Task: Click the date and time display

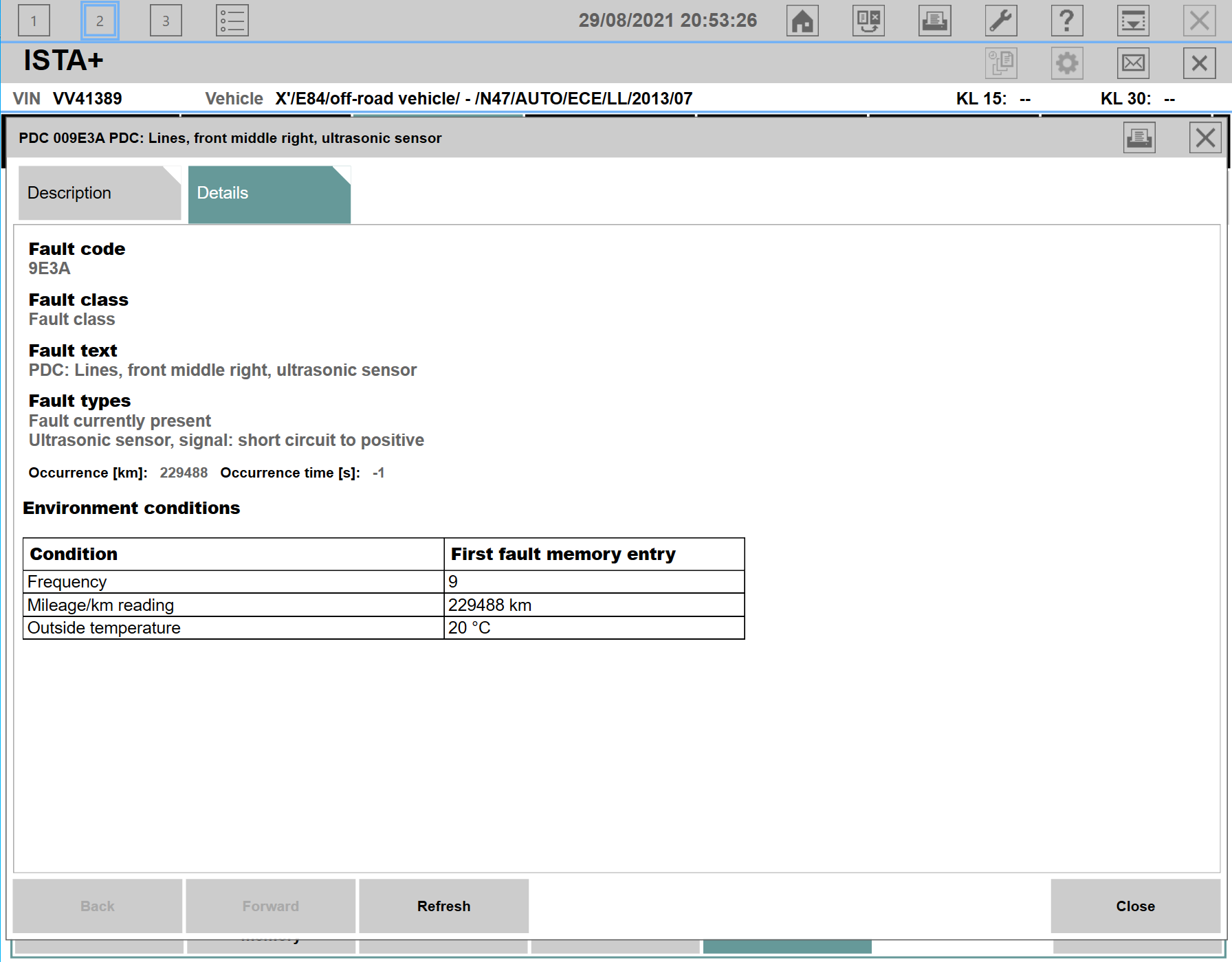Action: click(x=668, y=21)
